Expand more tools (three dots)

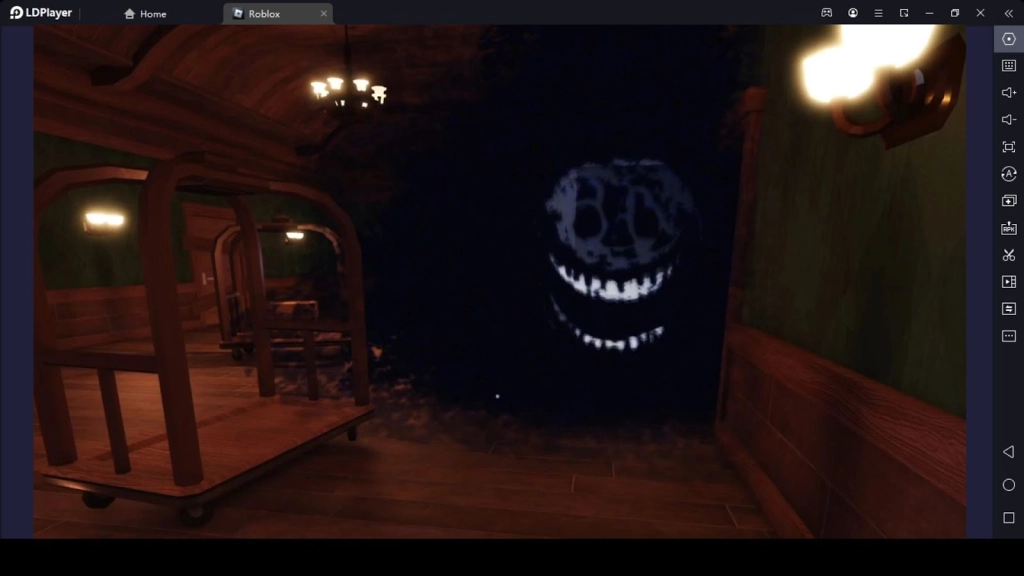click(1008, 336)
